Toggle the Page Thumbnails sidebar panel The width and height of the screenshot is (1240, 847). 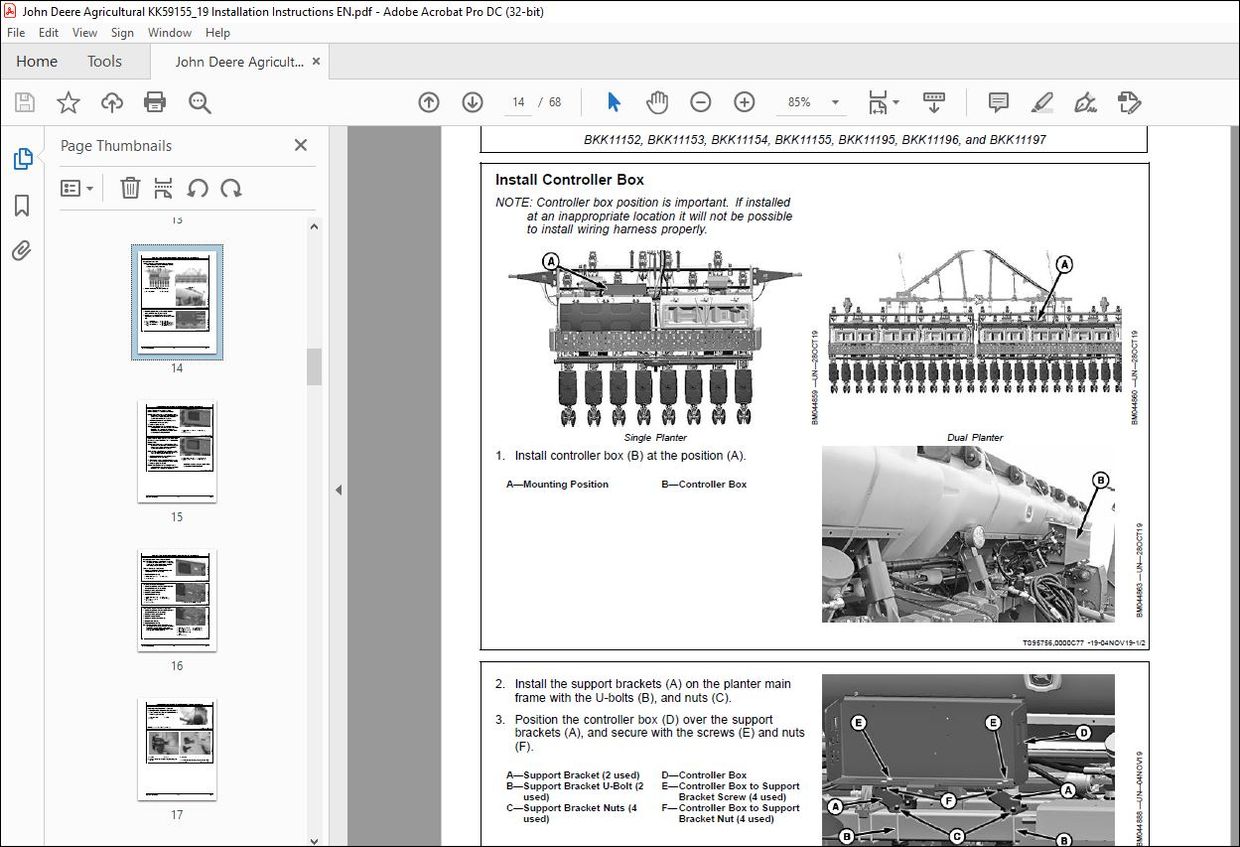22,158
